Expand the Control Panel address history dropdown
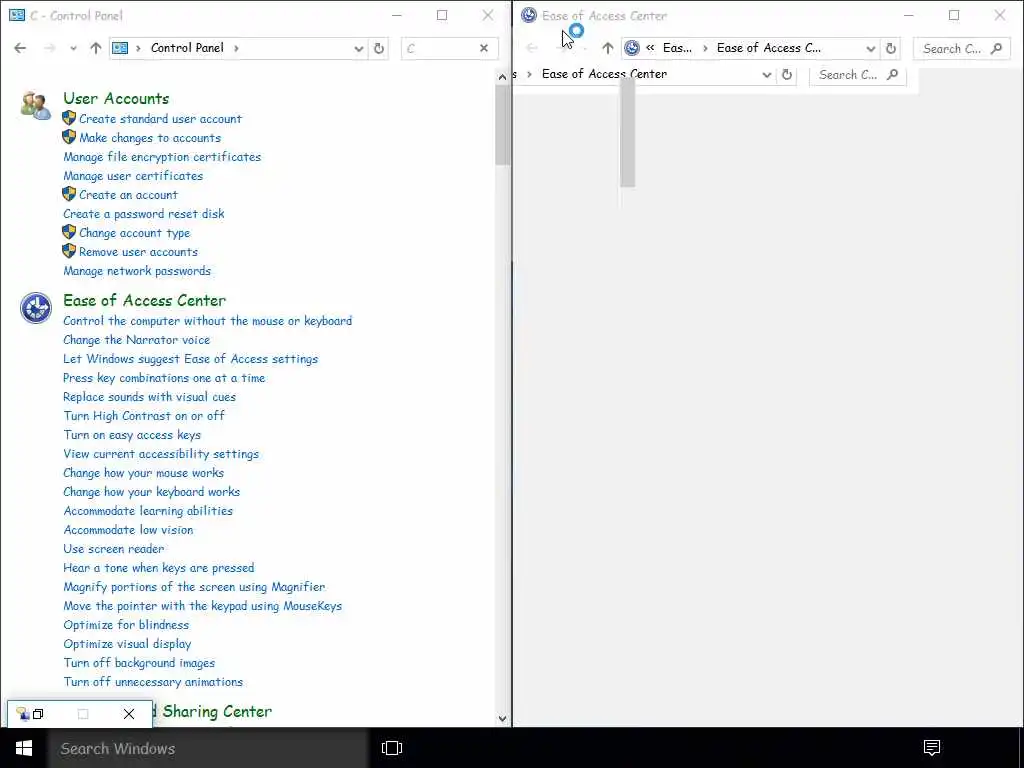Viewport: 1024px width, 768px height. coord(359,48)
